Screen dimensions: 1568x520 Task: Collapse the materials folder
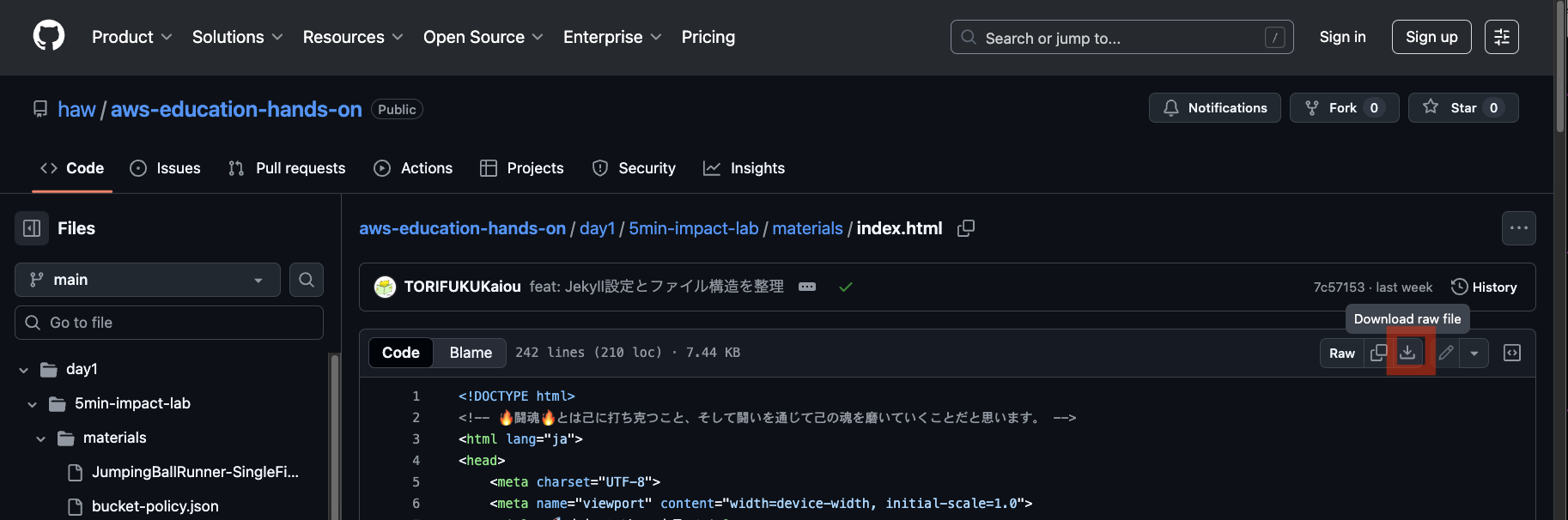[40, 438]
